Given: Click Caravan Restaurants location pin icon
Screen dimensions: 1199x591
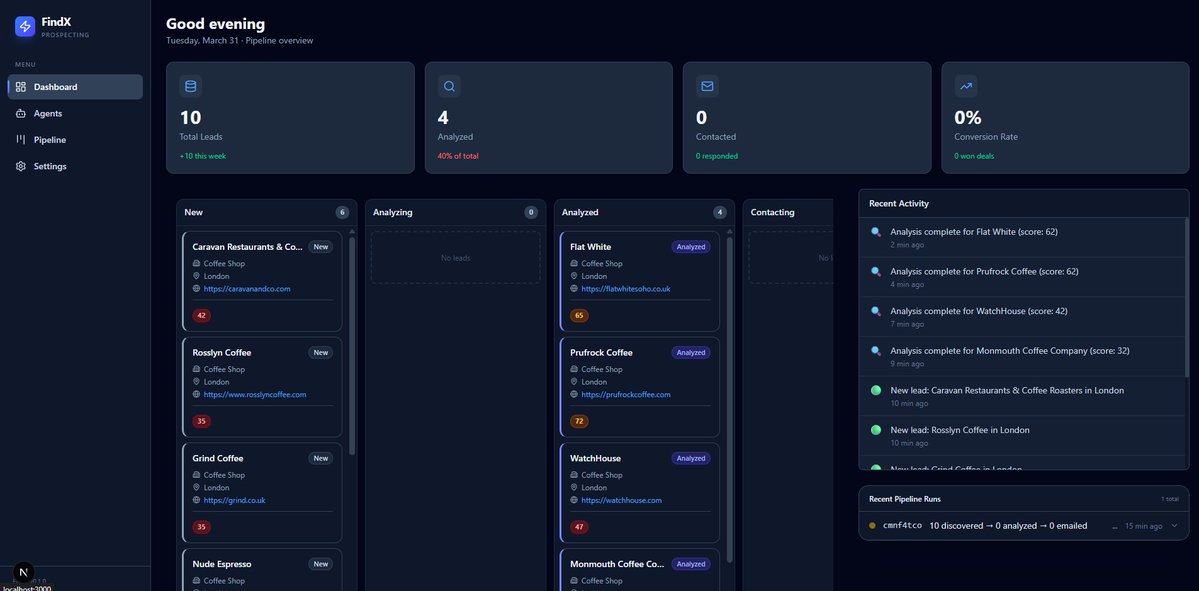Looking at the screenshot, I should point(197,276).
